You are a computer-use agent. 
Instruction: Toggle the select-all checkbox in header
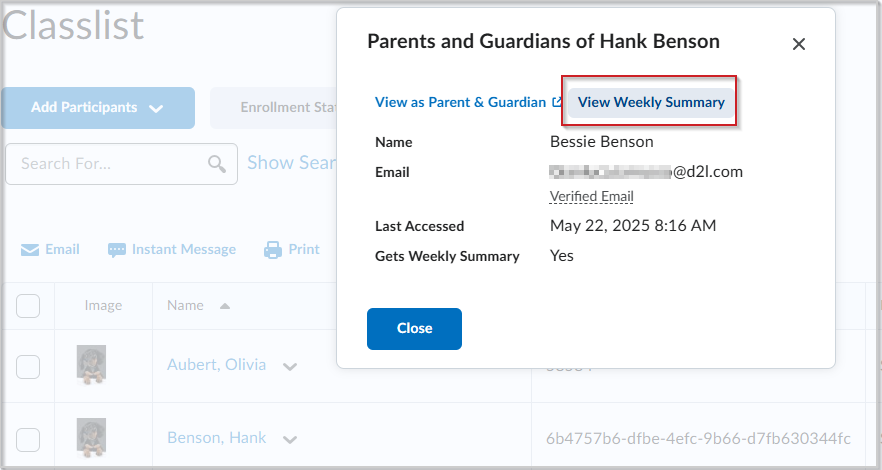[x=28, y=306]
